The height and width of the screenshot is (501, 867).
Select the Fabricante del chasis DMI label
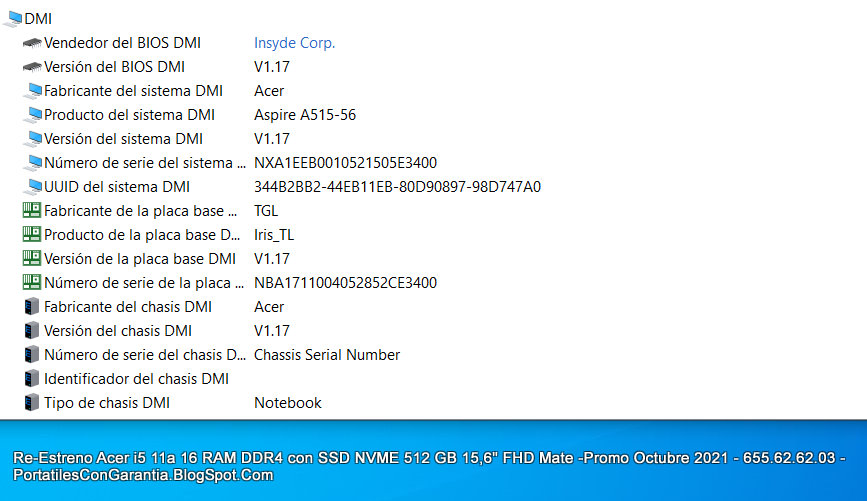pos(128,307)
